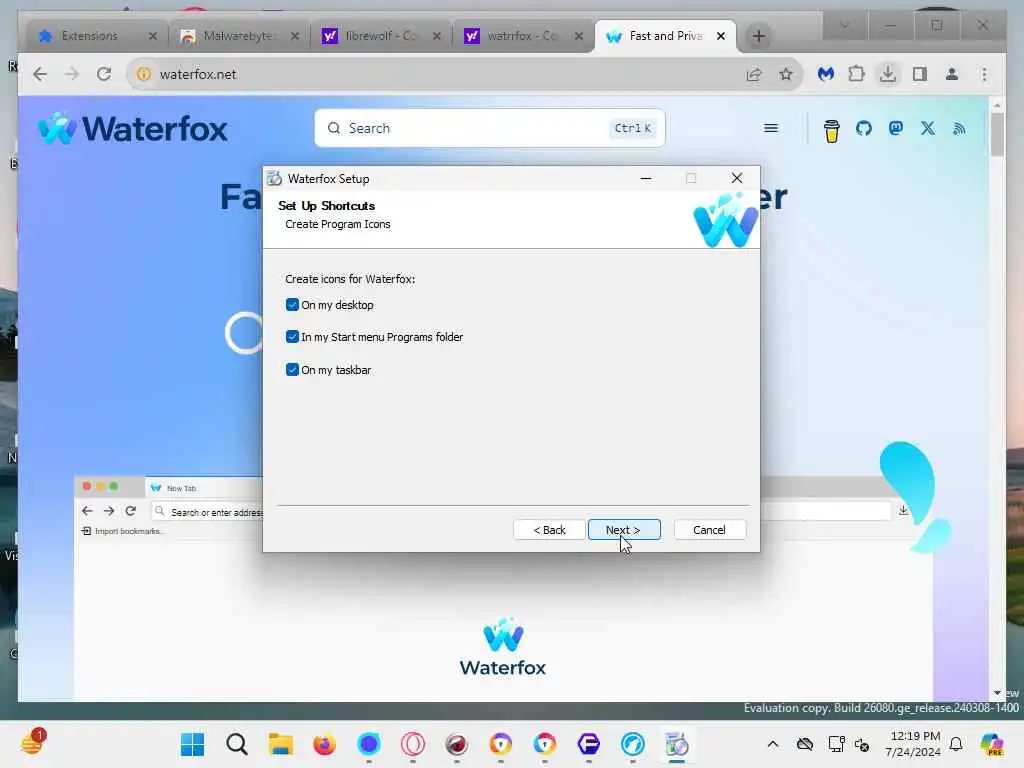The height and width of the screenshot is (768, 1024).
Task: Open the website hamburger menu
Action: (x=771, y=128)
